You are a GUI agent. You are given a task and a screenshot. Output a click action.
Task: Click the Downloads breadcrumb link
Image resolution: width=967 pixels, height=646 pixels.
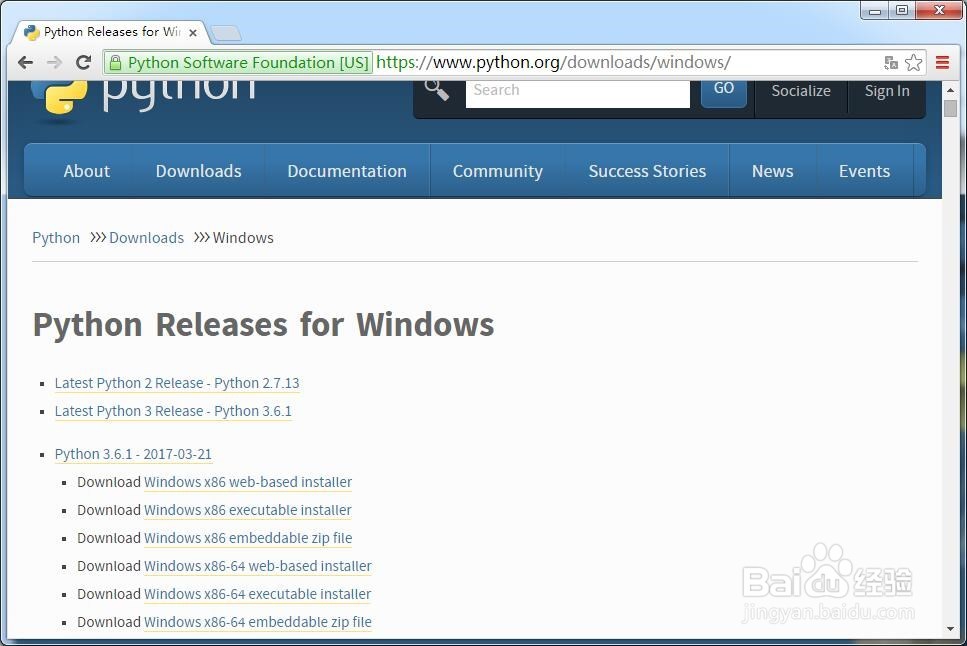tap(146, 238)
